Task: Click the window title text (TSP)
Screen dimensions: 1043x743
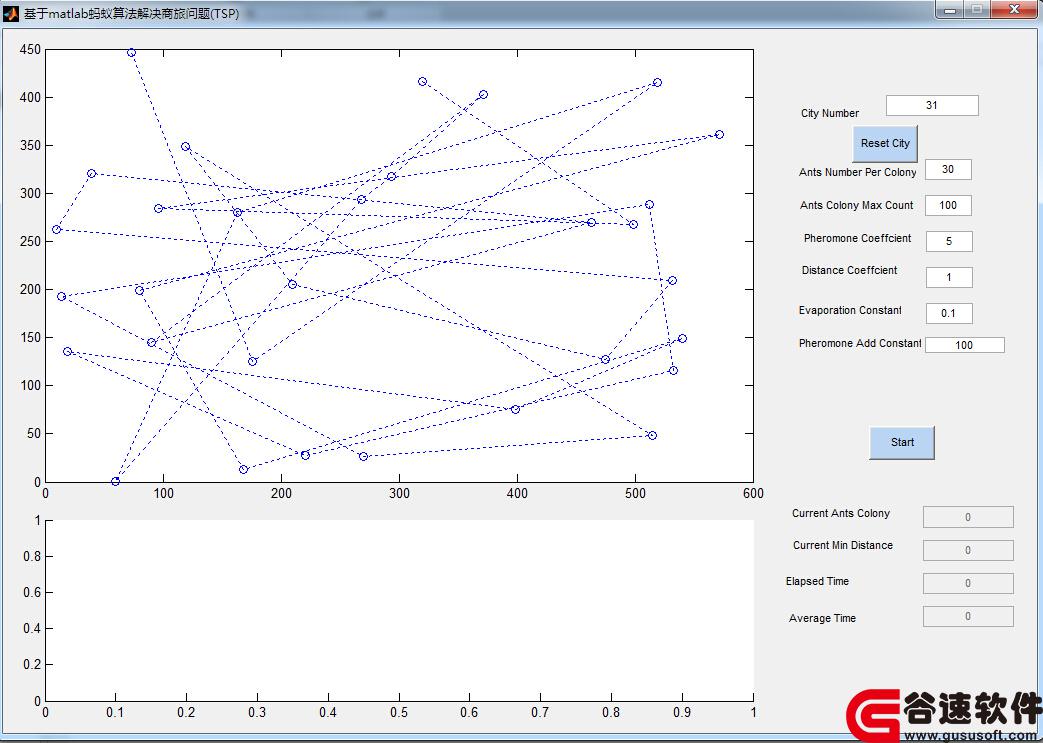Action: [131, 13]
